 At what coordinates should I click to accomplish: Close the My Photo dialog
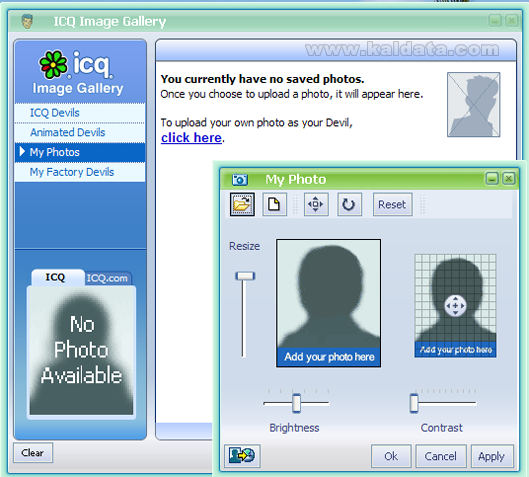click(508, 178)
